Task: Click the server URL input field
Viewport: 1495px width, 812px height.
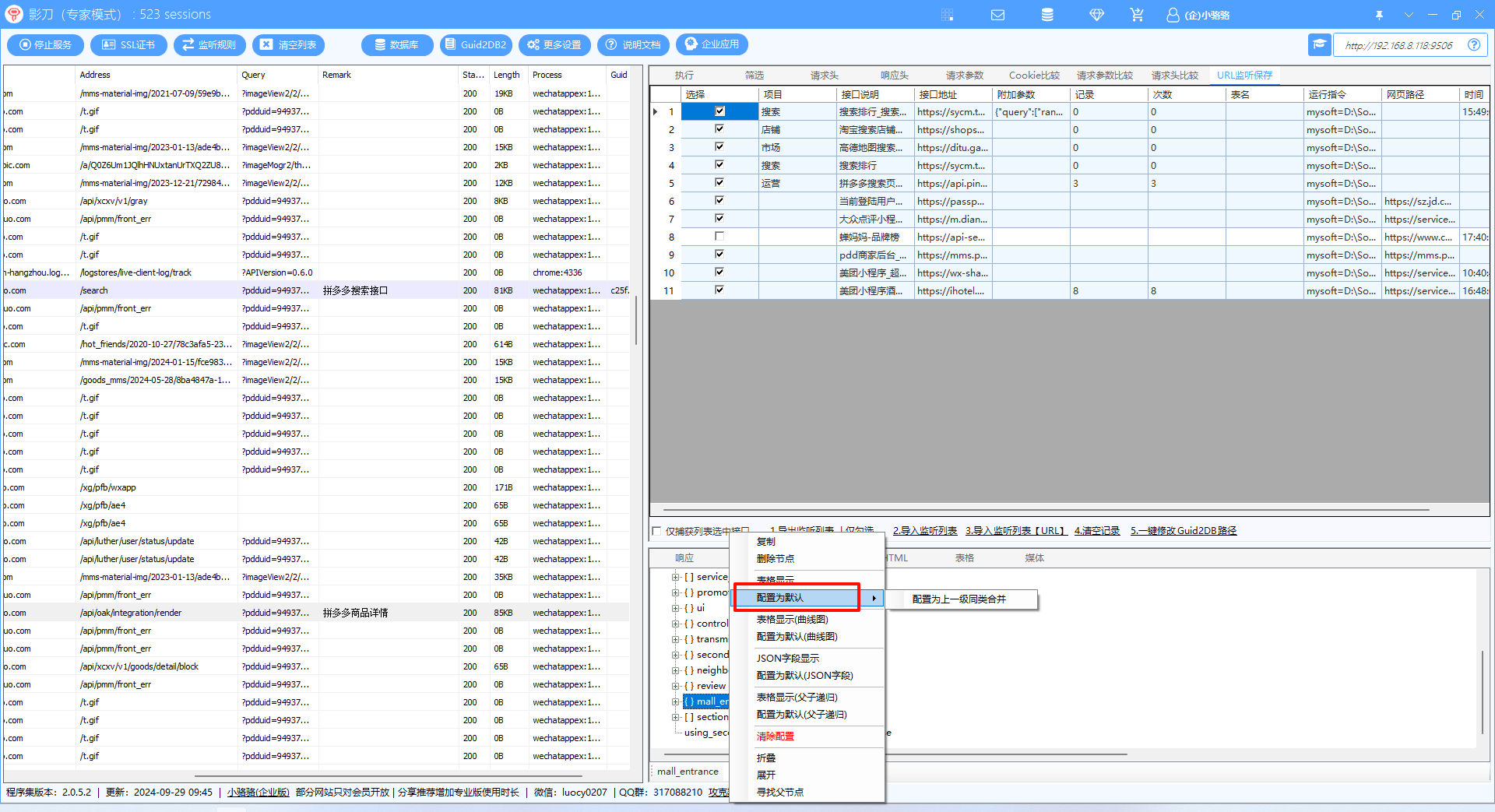Action: click(1398, 45)
